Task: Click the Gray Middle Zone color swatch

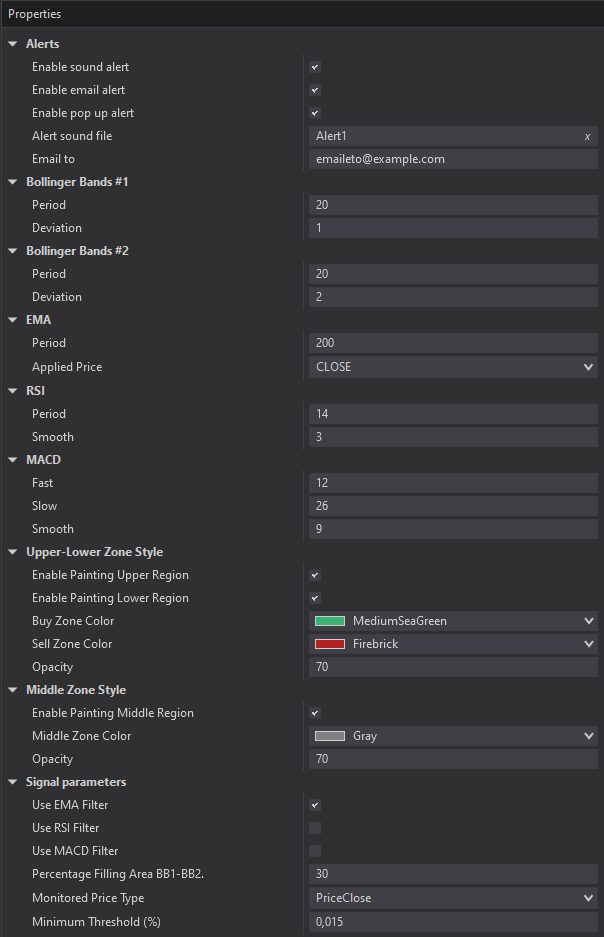Action: [x=330, y=736]
